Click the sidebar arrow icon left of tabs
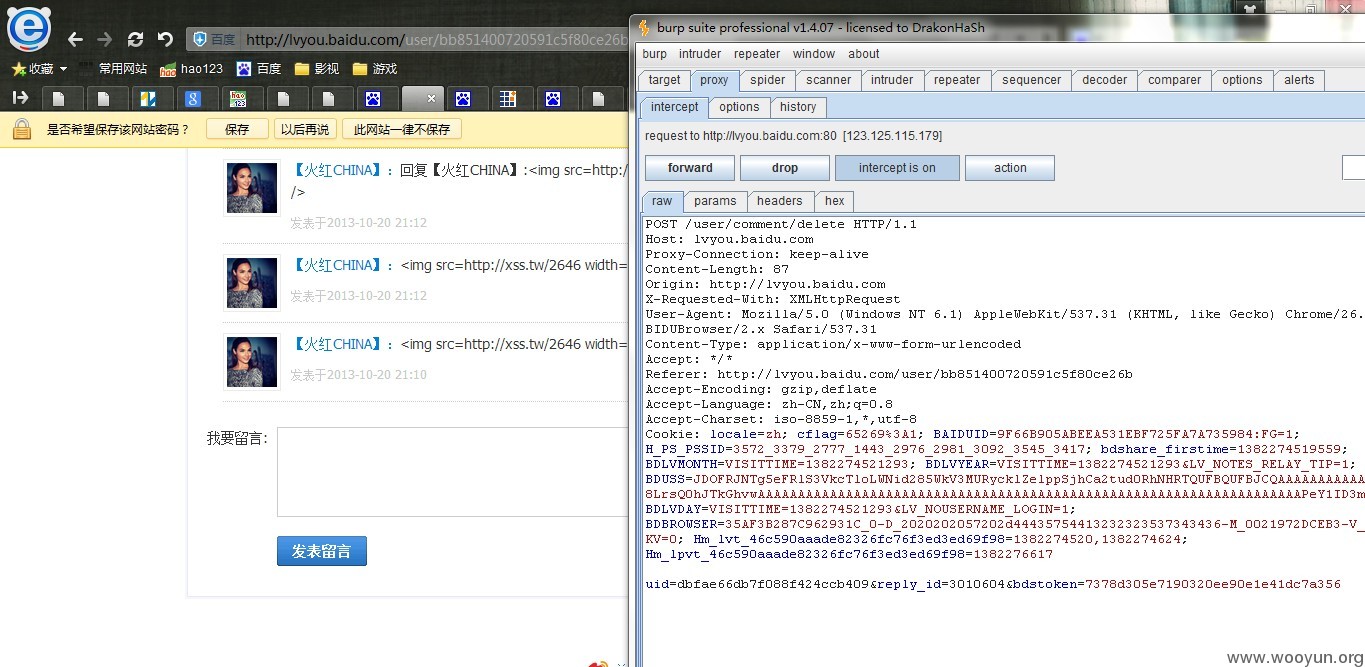1365x667 pixels. click(x=20, y=98)
